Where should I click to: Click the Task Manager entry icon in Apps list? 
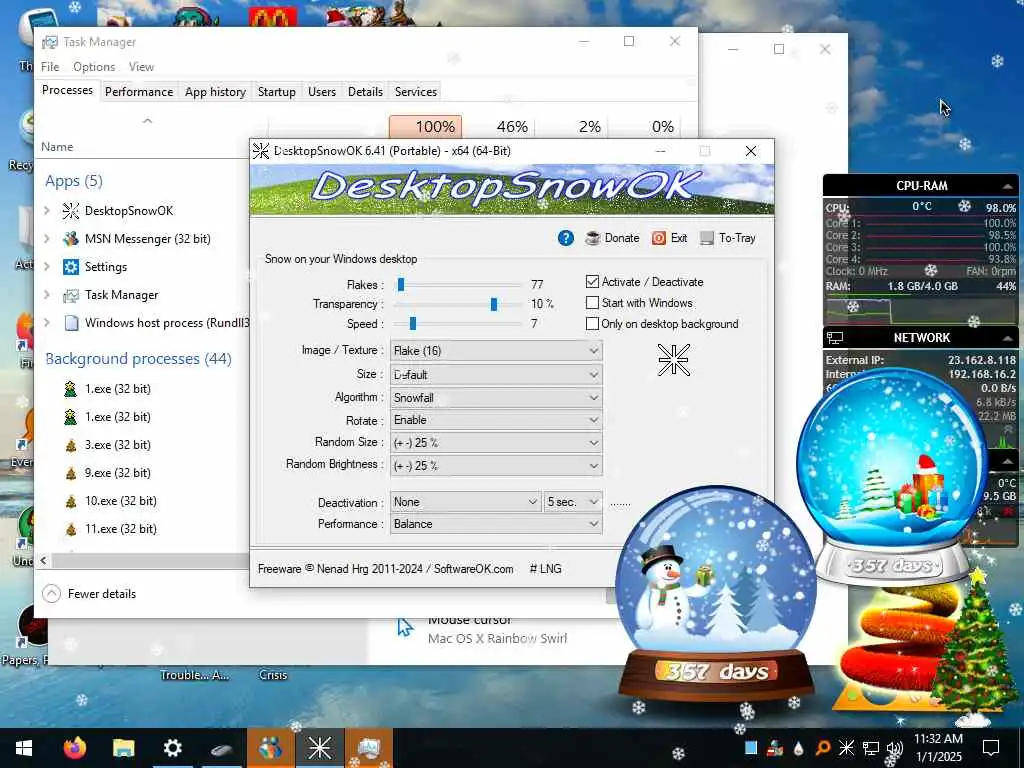click(71, 295)
